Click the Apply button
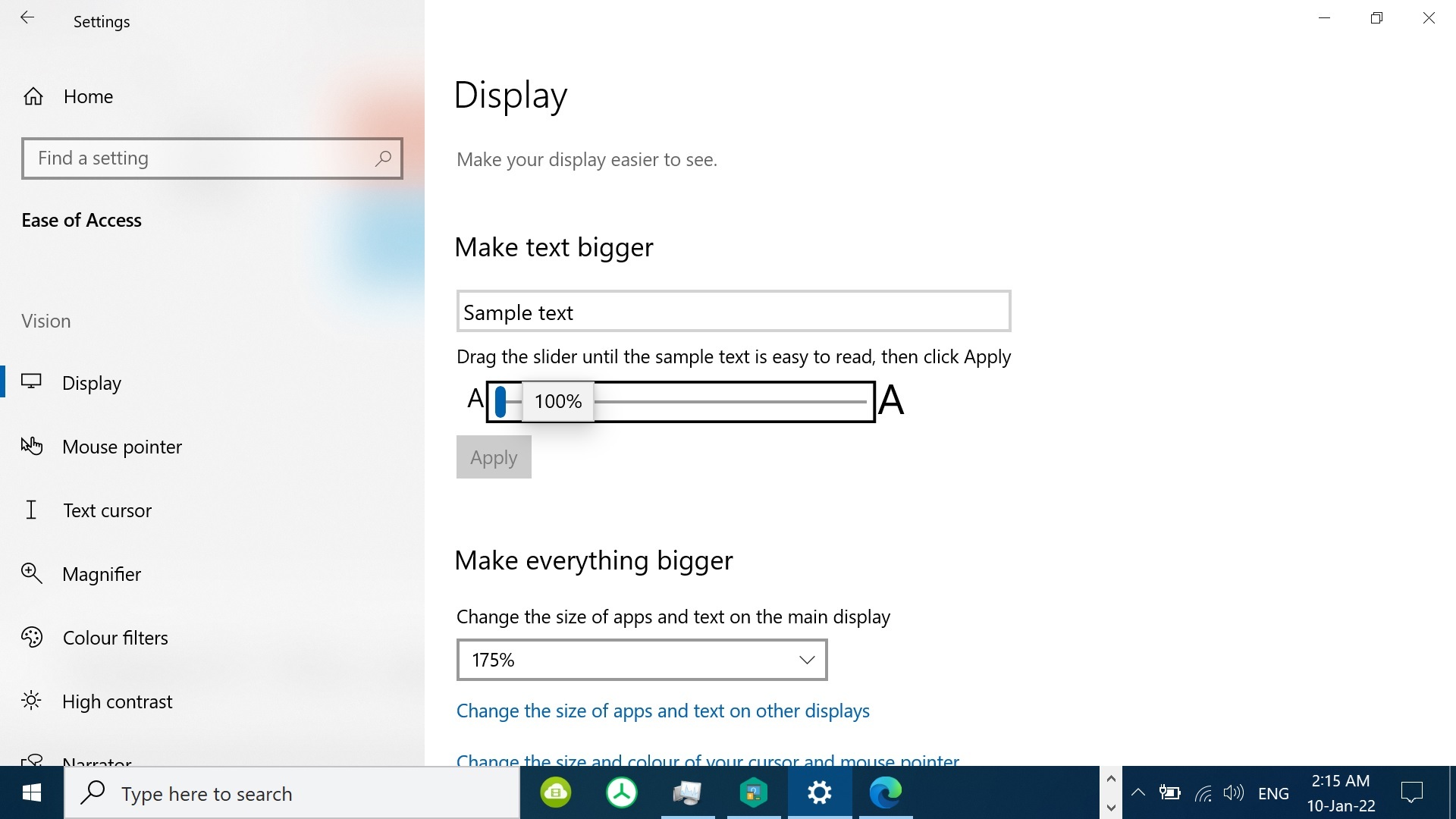The height and width of the screenshot is (819, 1456). pyautogui.click(x=494, y=457)
